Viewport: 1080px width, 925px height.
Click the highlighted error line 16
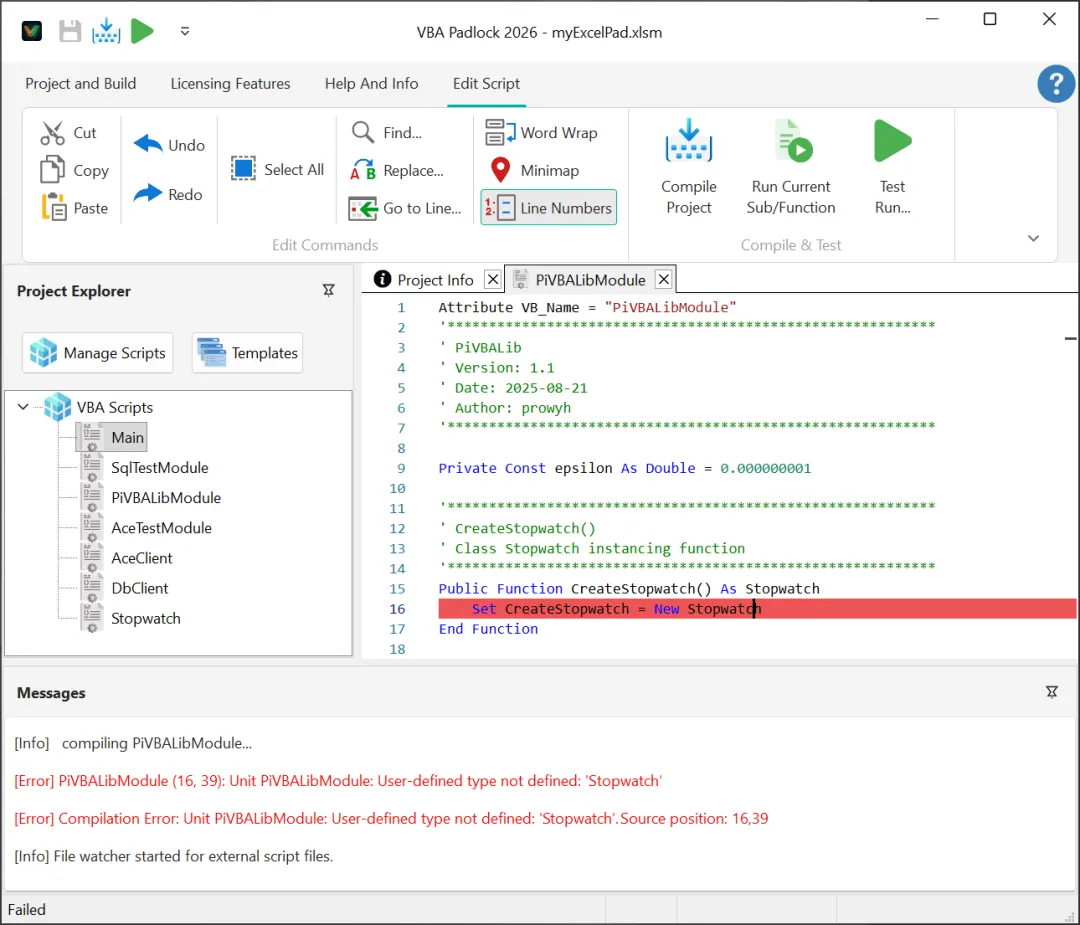(757, 609)
